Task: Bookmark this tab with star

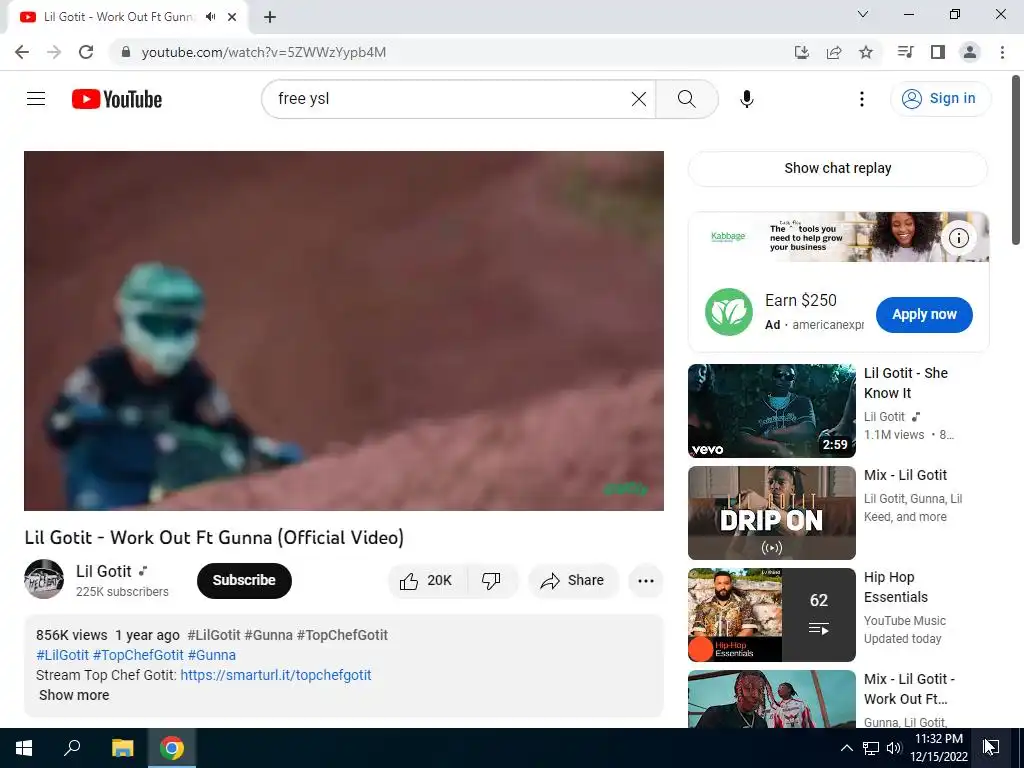Action: tap(866, 52)
